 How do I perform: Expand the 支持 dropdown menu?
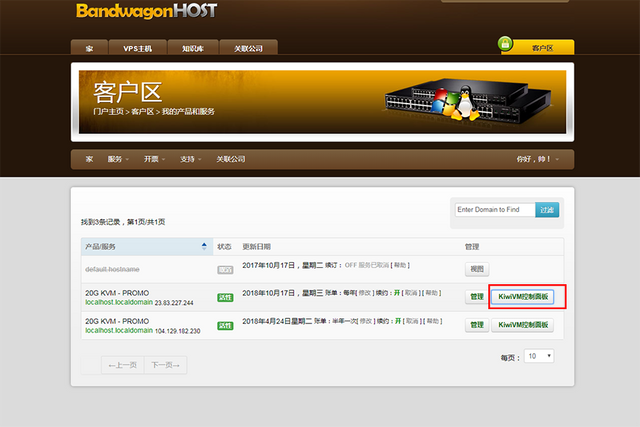tap(191, 159)
